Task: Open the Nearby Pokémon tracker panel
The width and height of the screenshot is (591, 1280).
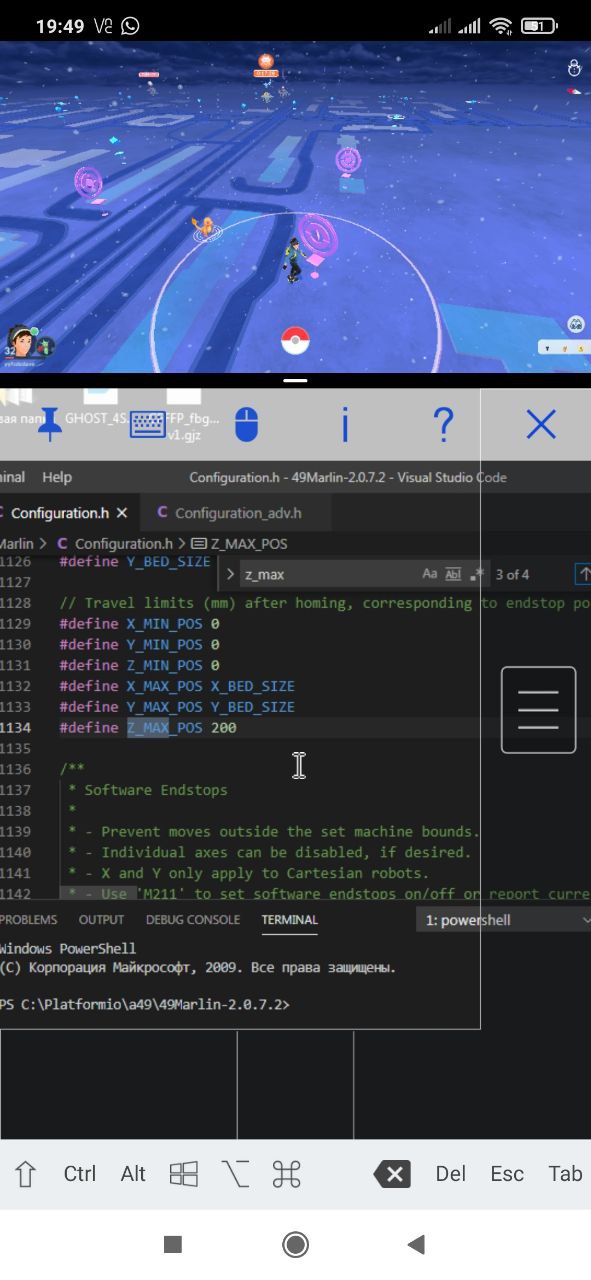Action: coord(563,347)
